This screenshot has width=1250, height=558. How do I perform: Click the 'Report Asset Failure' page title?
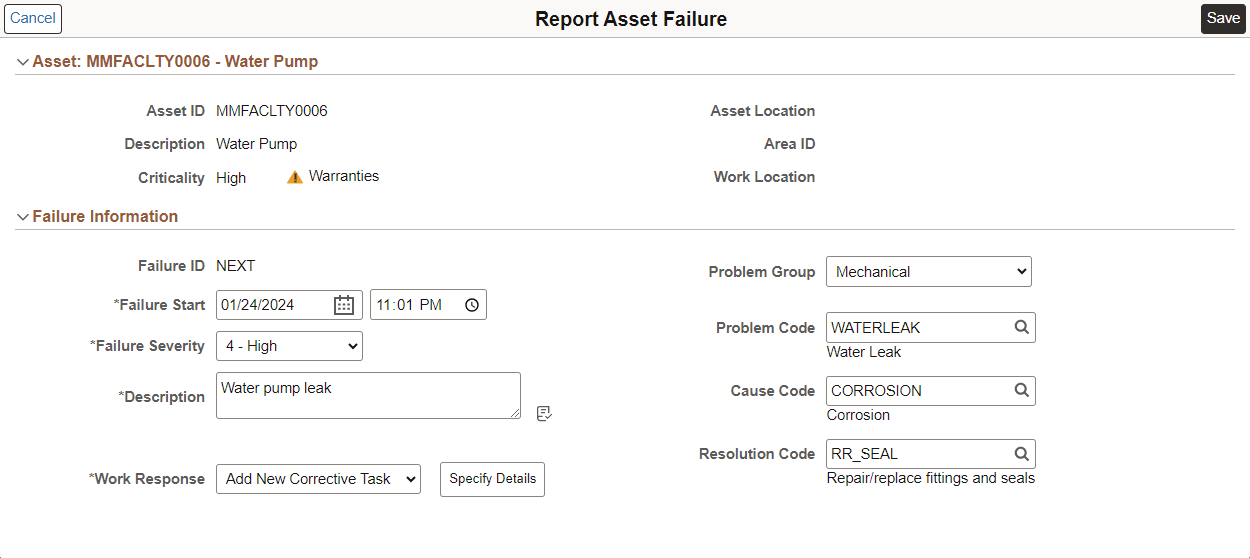(631, 19)
